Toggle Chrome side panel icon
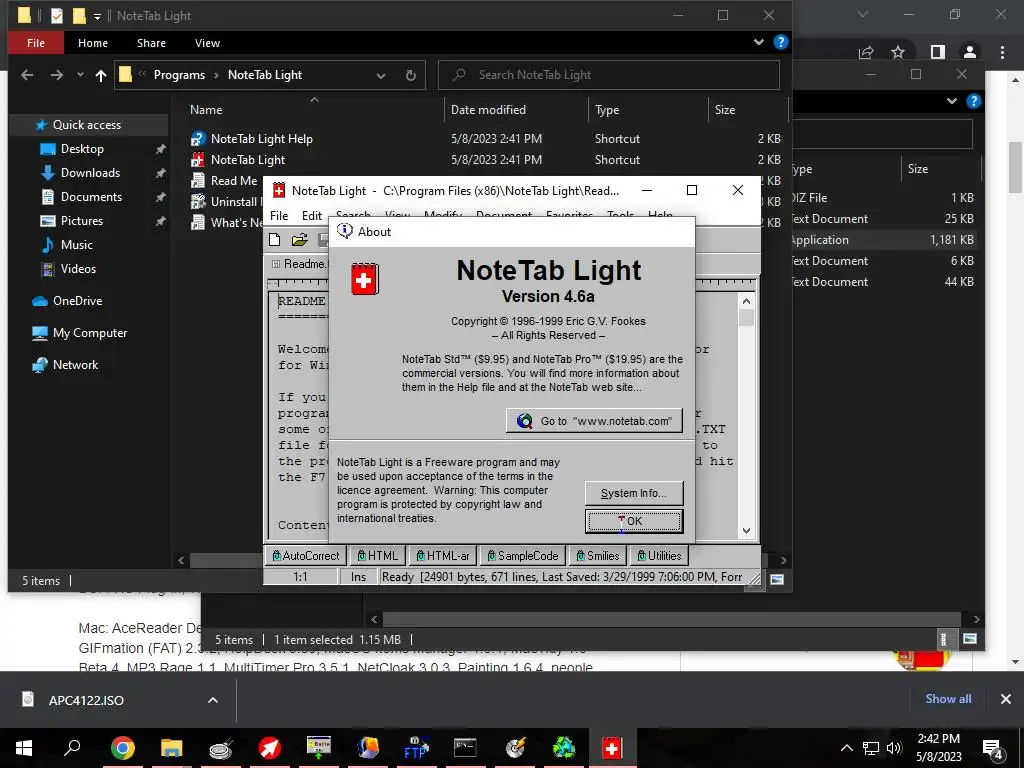Screen dimensions: 1024x768 938,52
